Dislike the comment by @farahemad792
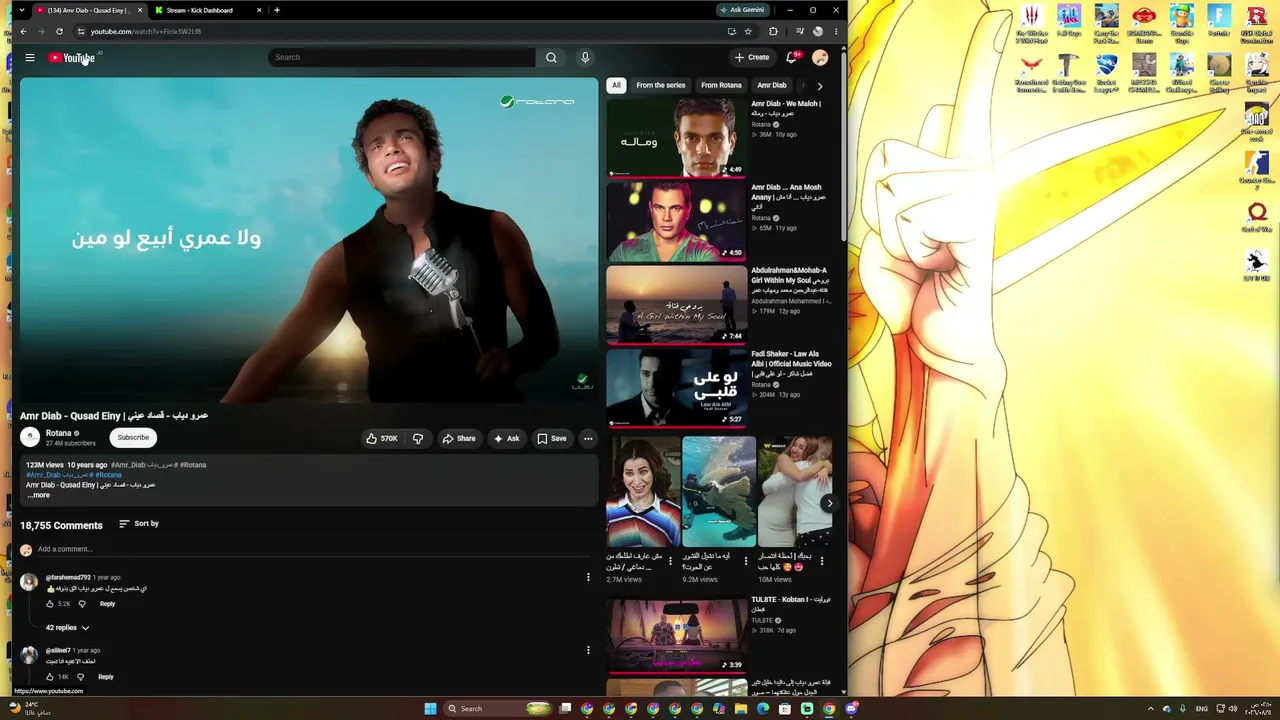The height and width of the screenshot is (720, 1280). (82, 604)
